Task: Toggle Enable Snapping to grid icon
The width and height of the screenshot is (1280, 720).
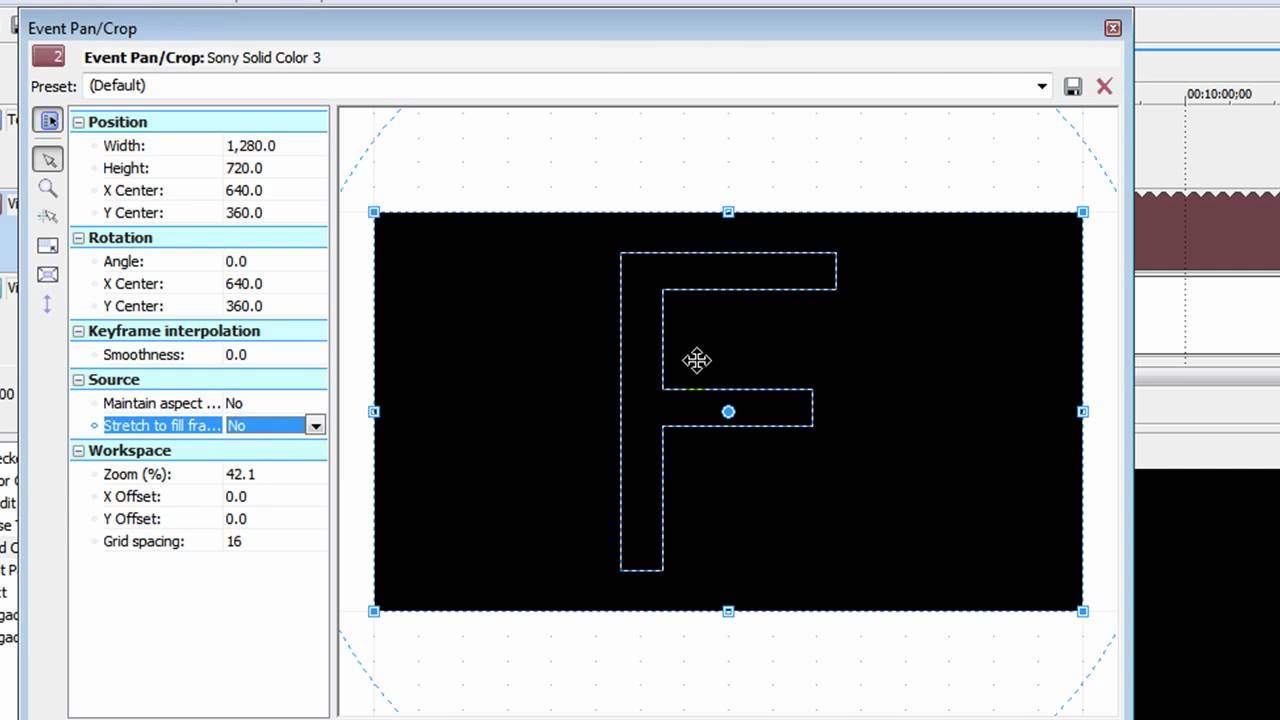Action: coord(48,216)
